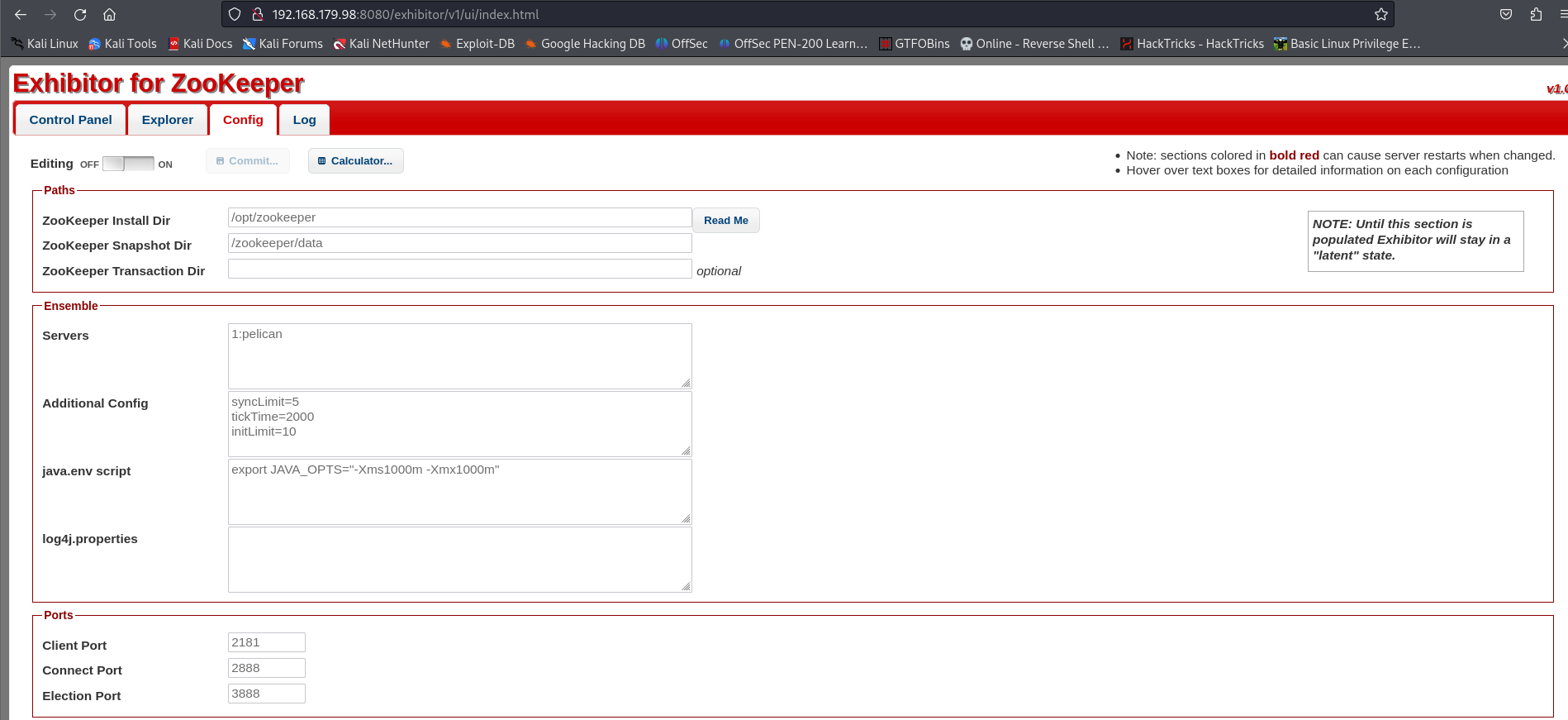Image resolution: width=1568 pixels, height=720 pixels.
Task: Bookmark page with star icon
Action: click(1380, 14)
